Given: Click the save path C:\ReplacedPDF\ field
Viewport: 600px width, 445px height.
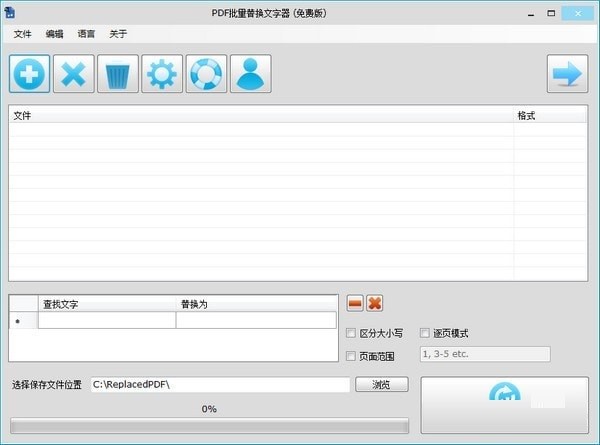Looking at the screenshot, I should point(220,385).
